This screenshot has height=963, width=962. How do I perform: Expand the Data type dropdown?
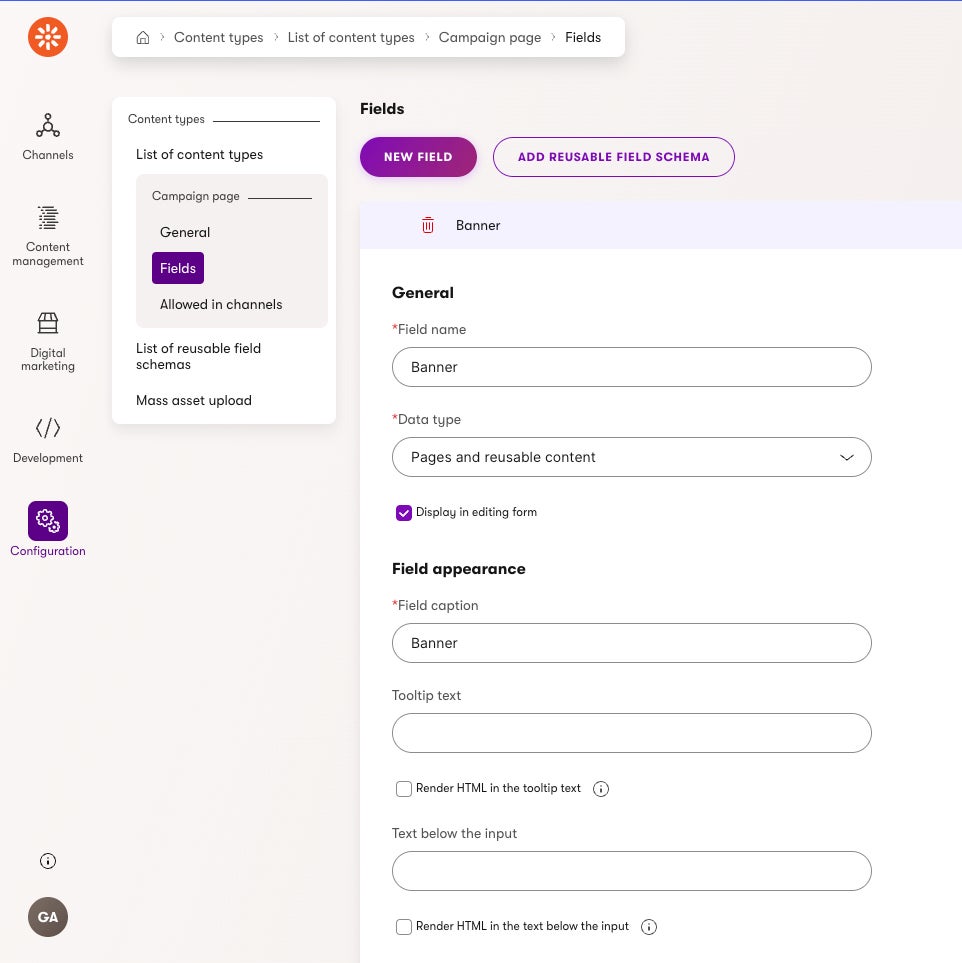coord(632,457)
